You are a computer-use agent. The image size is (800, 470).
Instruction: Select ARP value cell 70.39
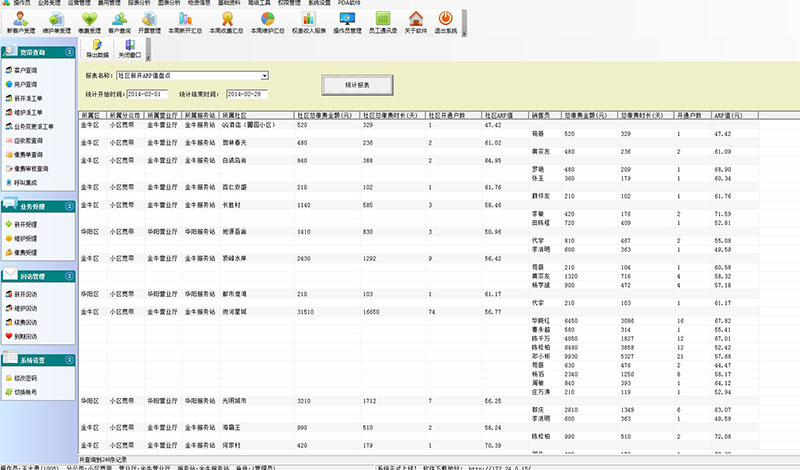point(493,446)
